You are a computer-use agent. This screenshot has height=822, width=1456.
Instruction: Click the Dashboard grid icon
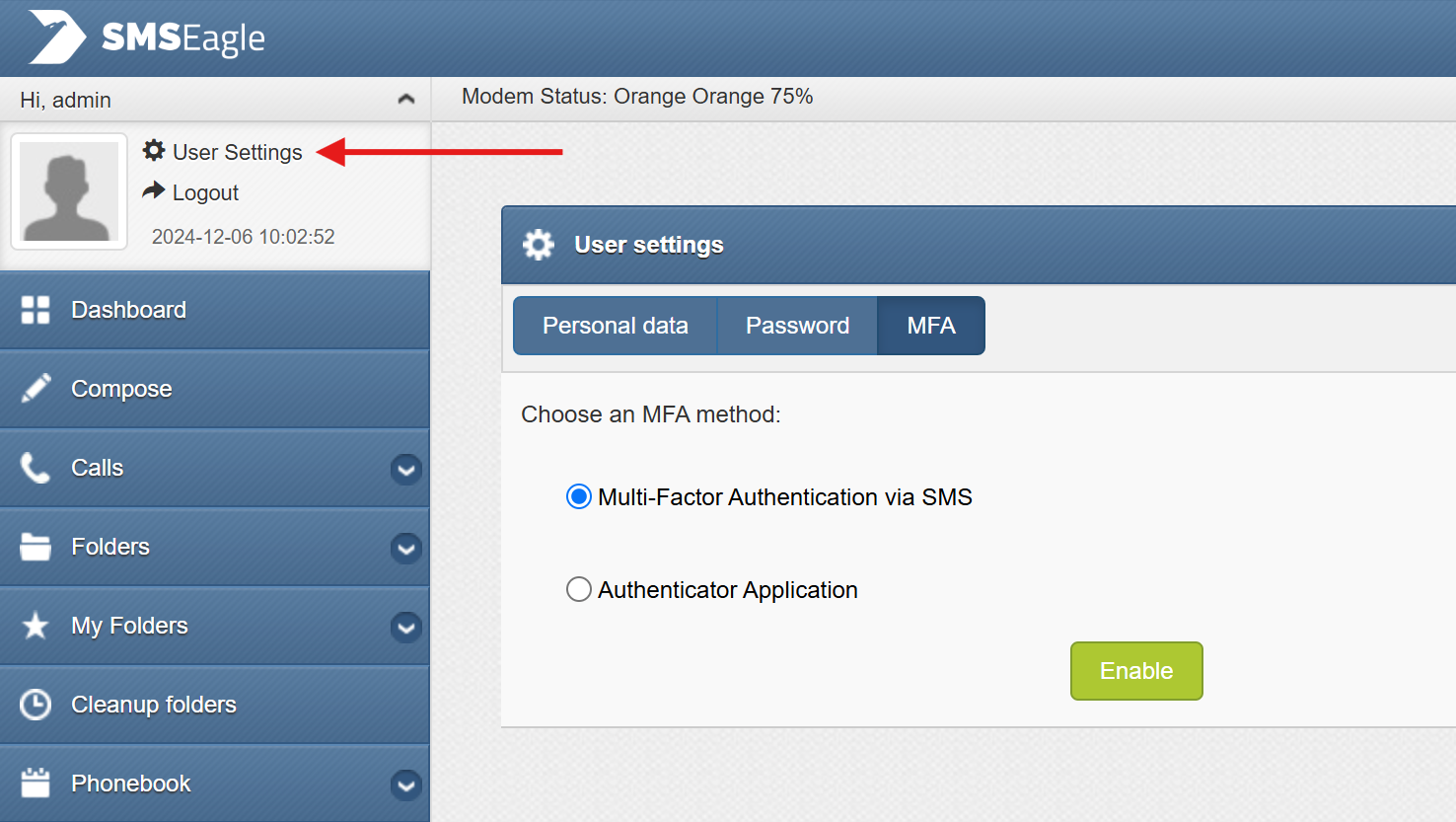[36, 310]
